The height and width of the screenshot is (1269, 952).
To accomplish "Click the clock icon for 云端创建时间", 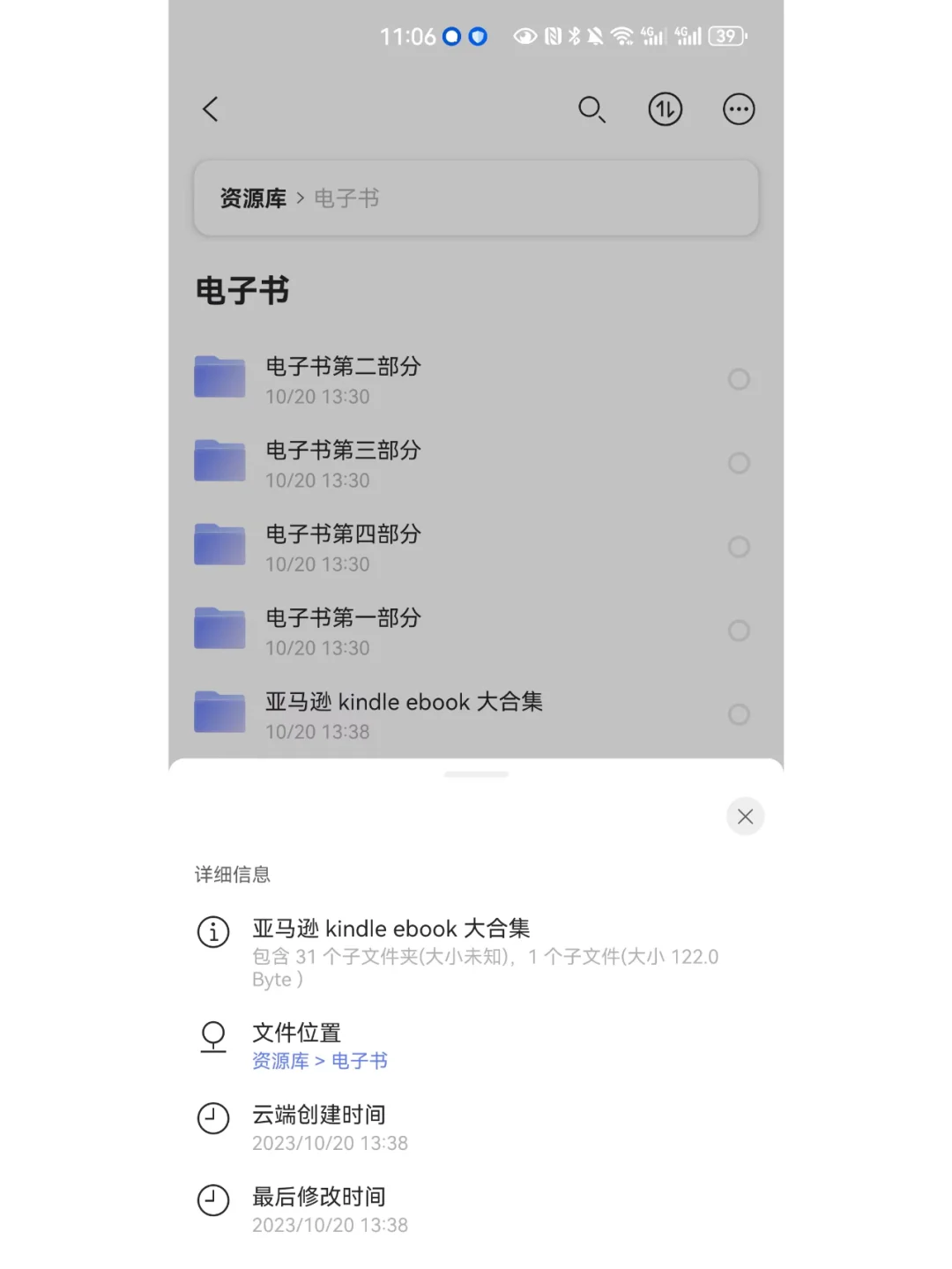I will click(x=213, y=1118).
